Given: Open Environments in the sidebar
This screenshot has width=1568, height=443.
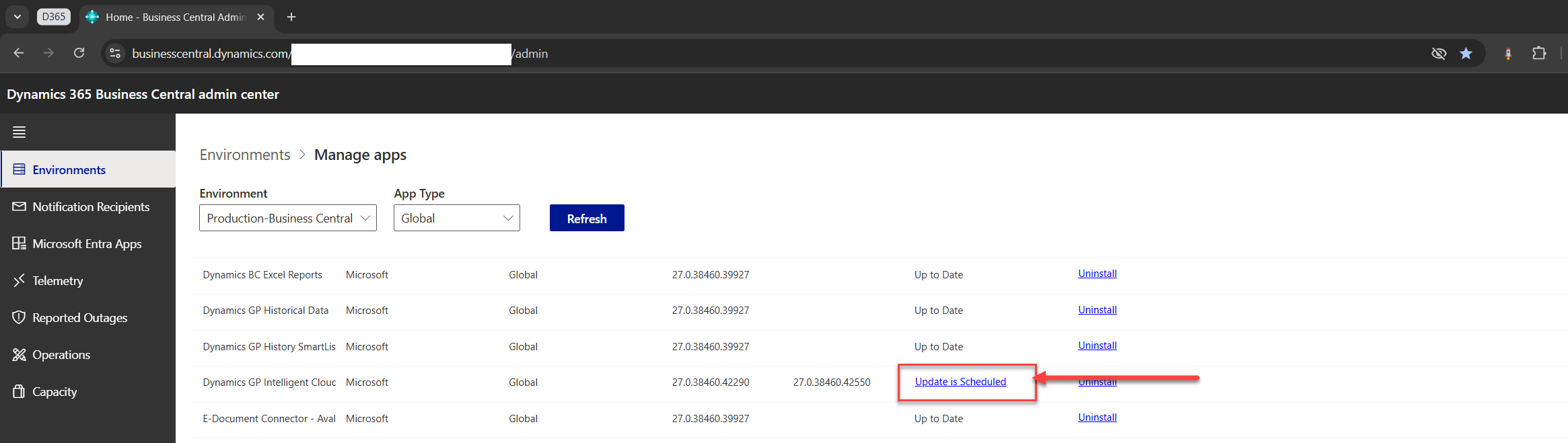Looking at the screenshot, I should pos(88,169).
